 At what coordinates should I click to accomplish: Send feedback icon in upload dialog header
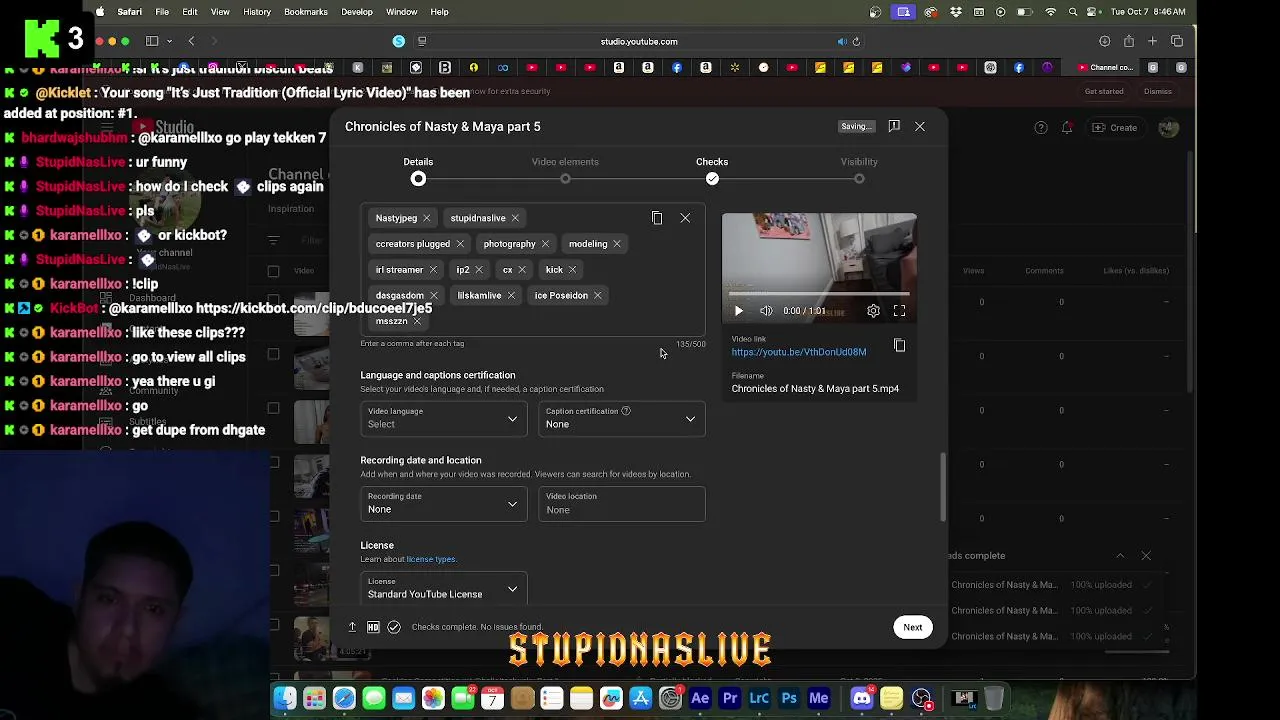(x=894, y=126)
